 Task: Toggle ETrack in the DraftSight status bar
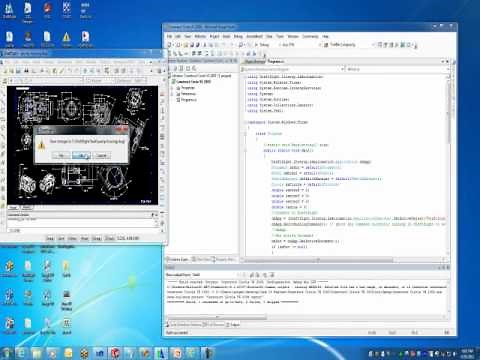pyautogui.click(x=109, y=238)
